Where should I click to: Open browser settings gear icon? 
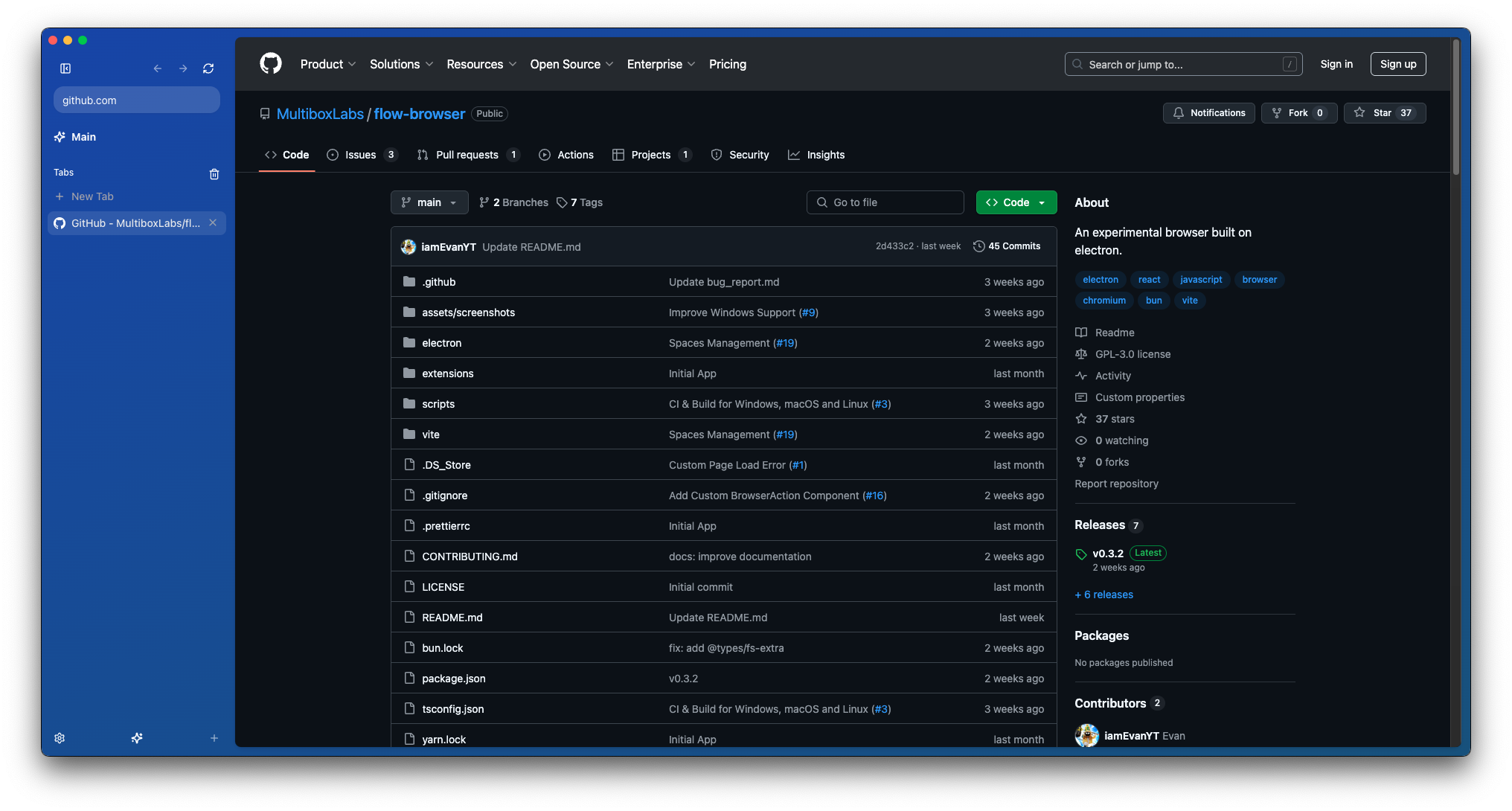[x=60, y=738]
